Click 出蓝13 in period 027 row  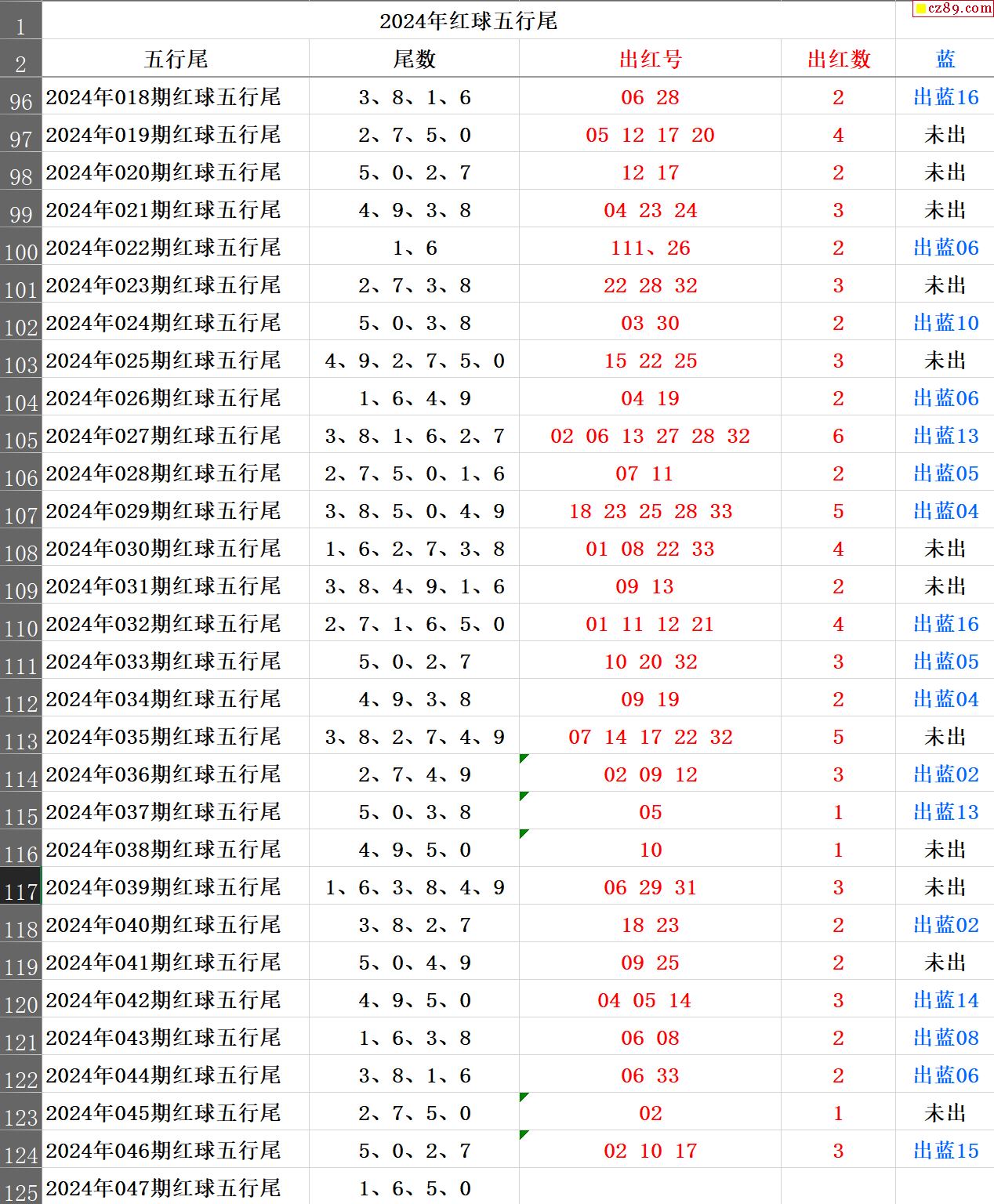pos(945,436)
